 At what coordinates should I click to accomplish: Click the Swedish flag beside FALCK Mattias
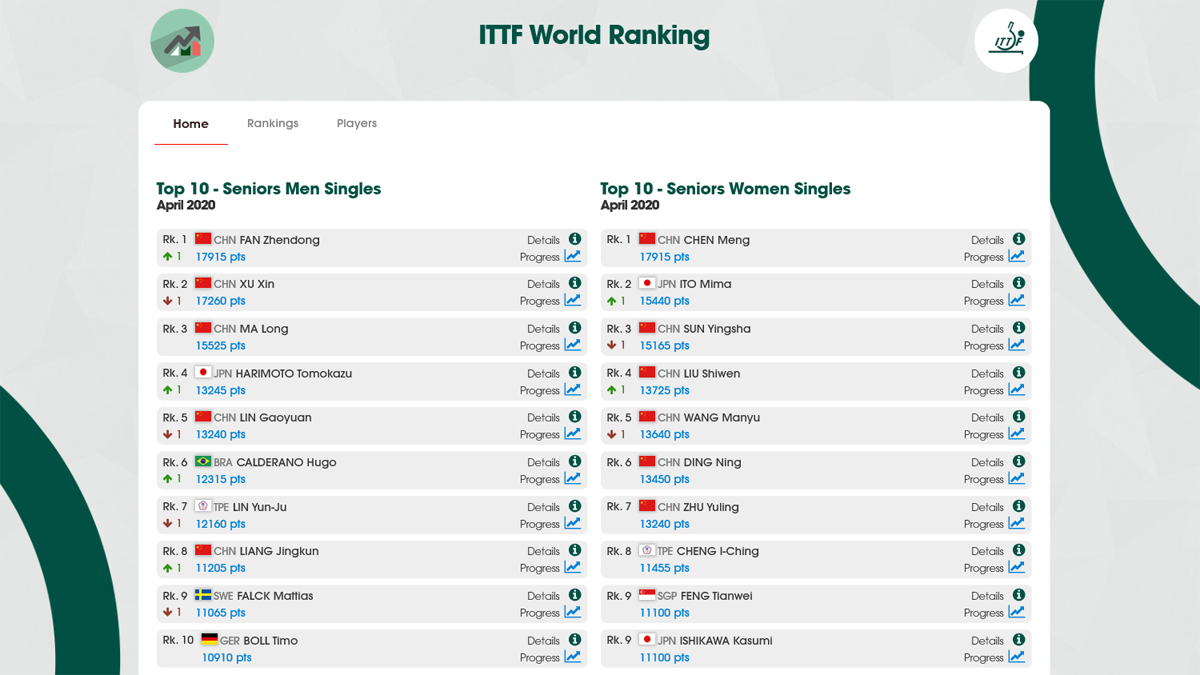203,595
